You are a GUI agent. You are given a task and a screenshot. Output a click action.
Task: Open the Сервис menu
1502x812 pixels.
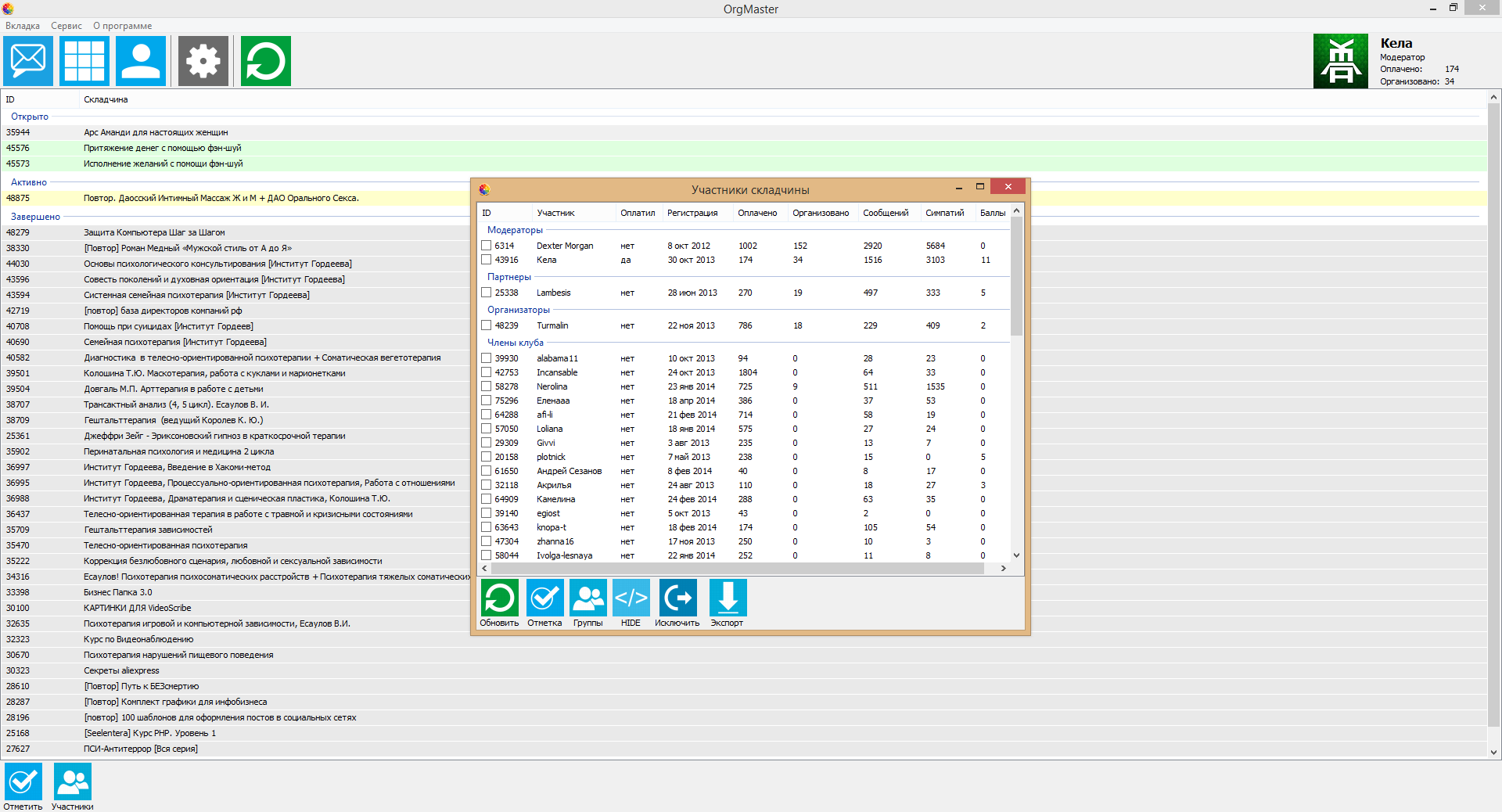coord(66,26)
